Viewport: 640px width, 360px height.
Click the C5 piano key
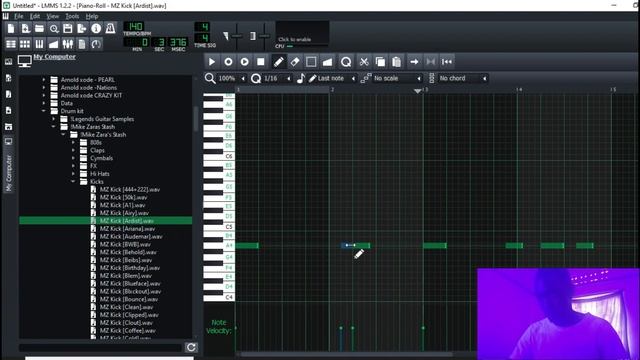tap(218, 227)
